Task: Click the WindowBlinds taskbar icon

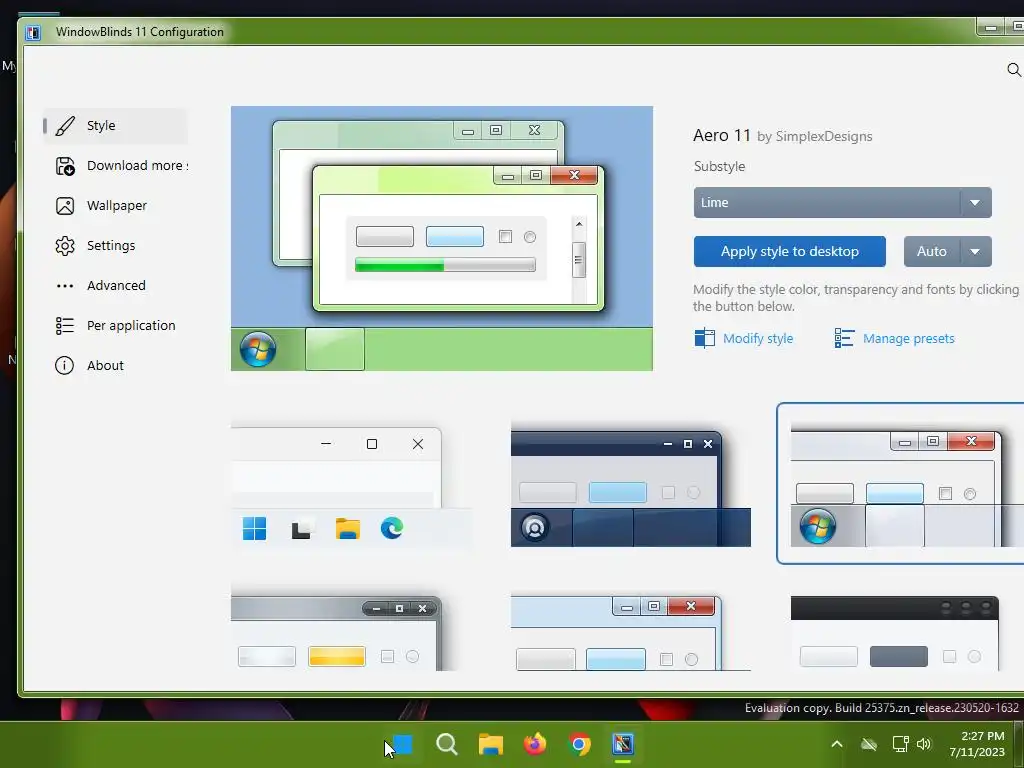Action: click(623, 744)
